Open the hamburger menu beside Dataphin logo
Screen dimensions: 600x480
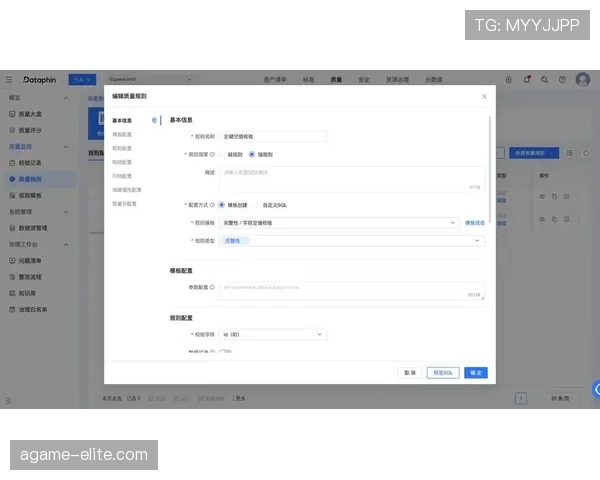click(9, 80)
